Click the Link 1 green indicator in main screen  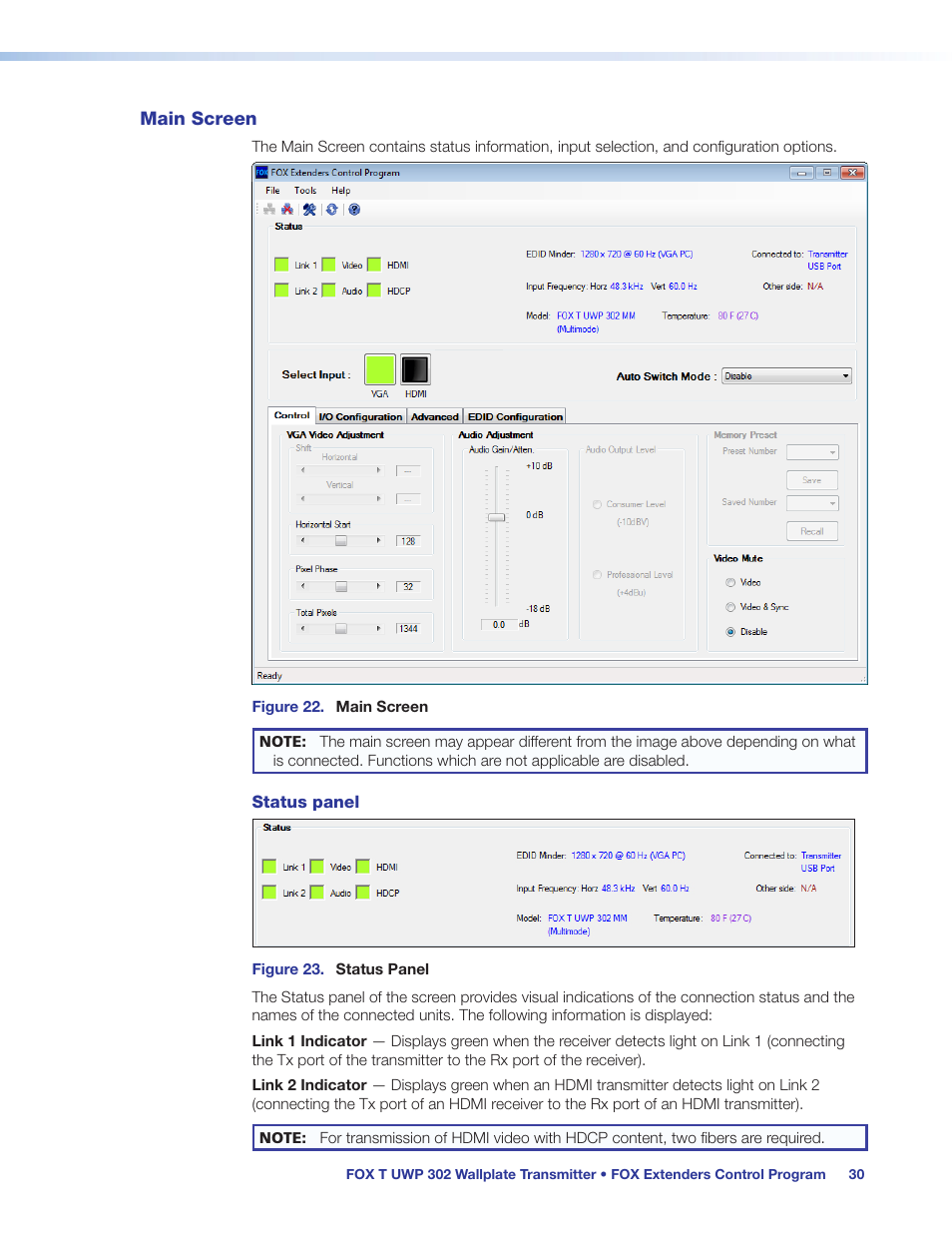281,265
